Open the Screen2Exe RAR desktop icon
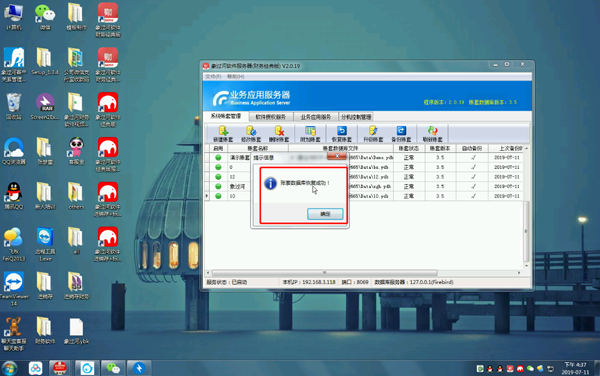This screenshot has width=600, height=376. click(x=45, y=106)
